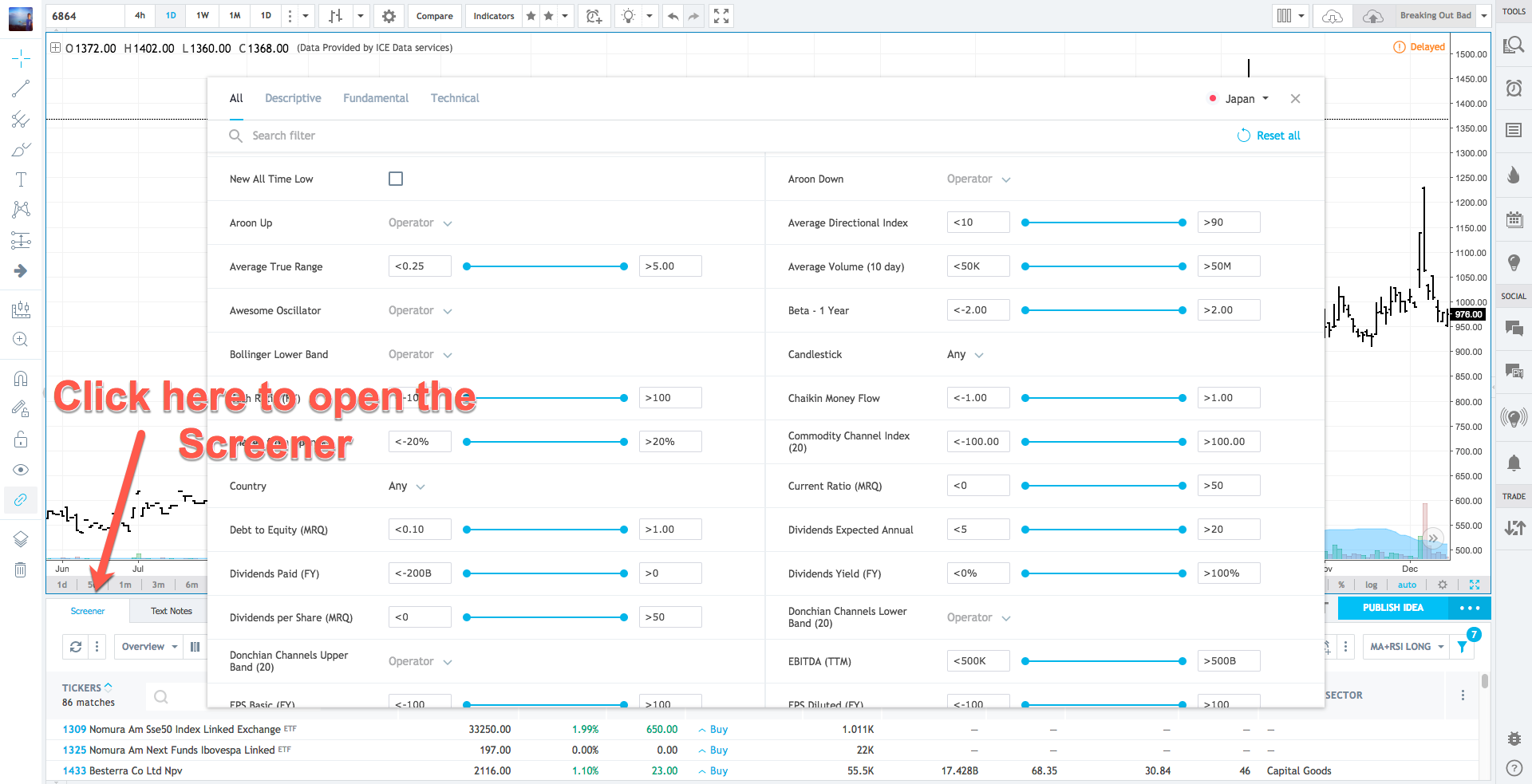Screen dimensions: 1532x784
Task: Select the text annotation tool
Action: coord(21,179)
